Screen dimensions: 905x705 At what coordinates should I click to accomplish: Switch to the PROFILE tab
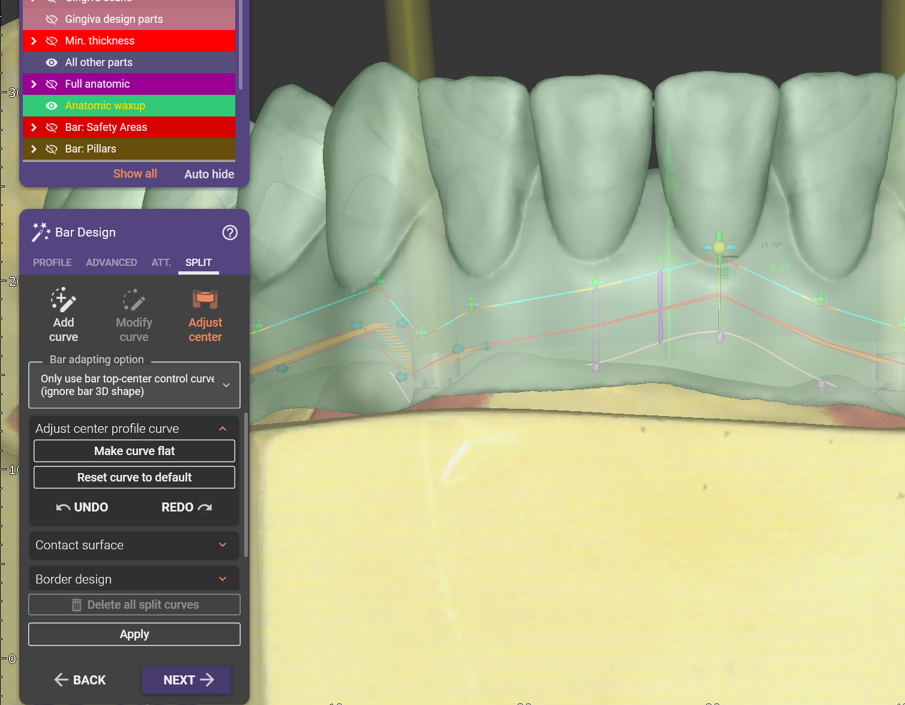51,262
